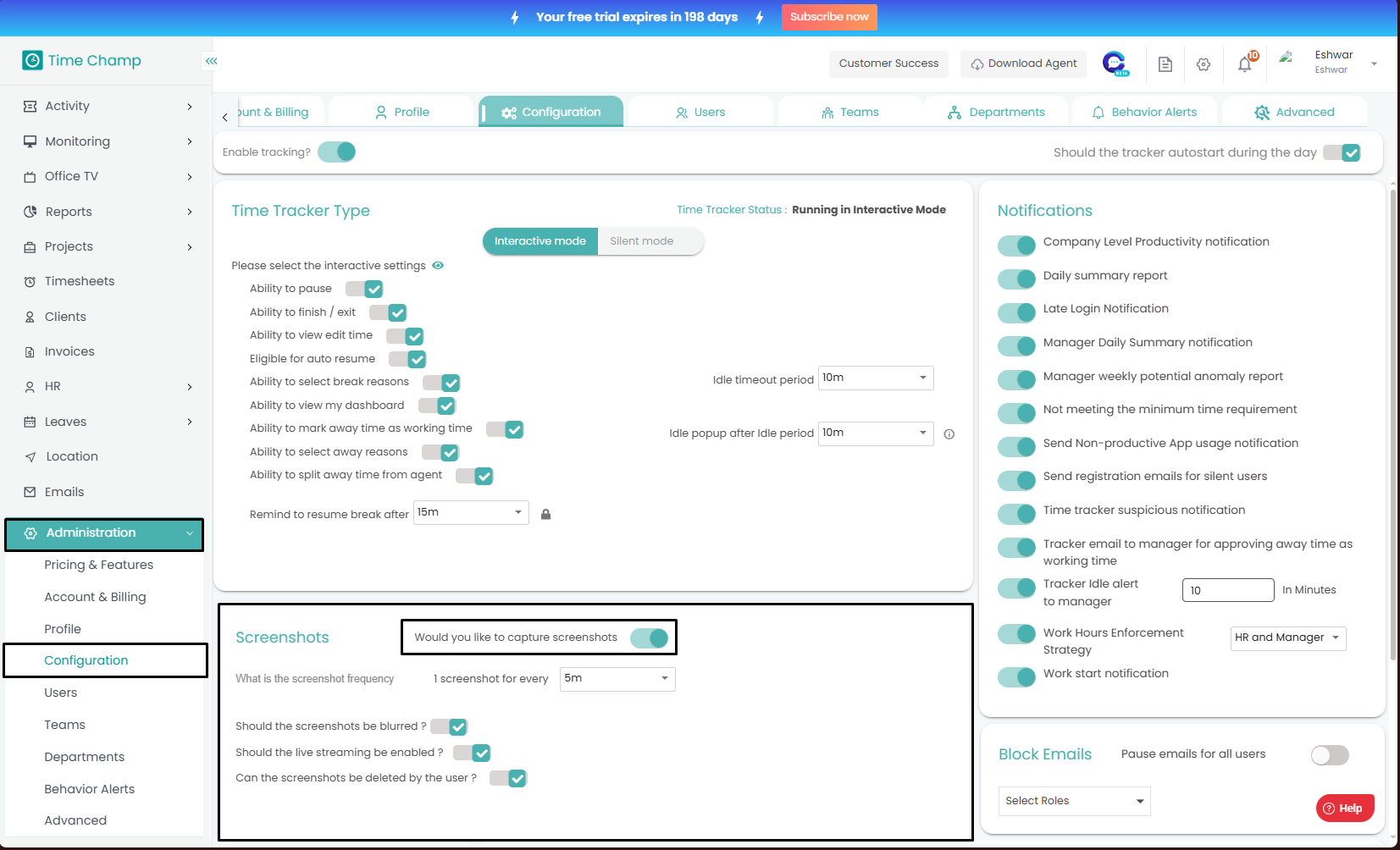This screenshot has height=850, width=1400.
Task: Open Pricing & Features in sidebar
Action: 99,565
